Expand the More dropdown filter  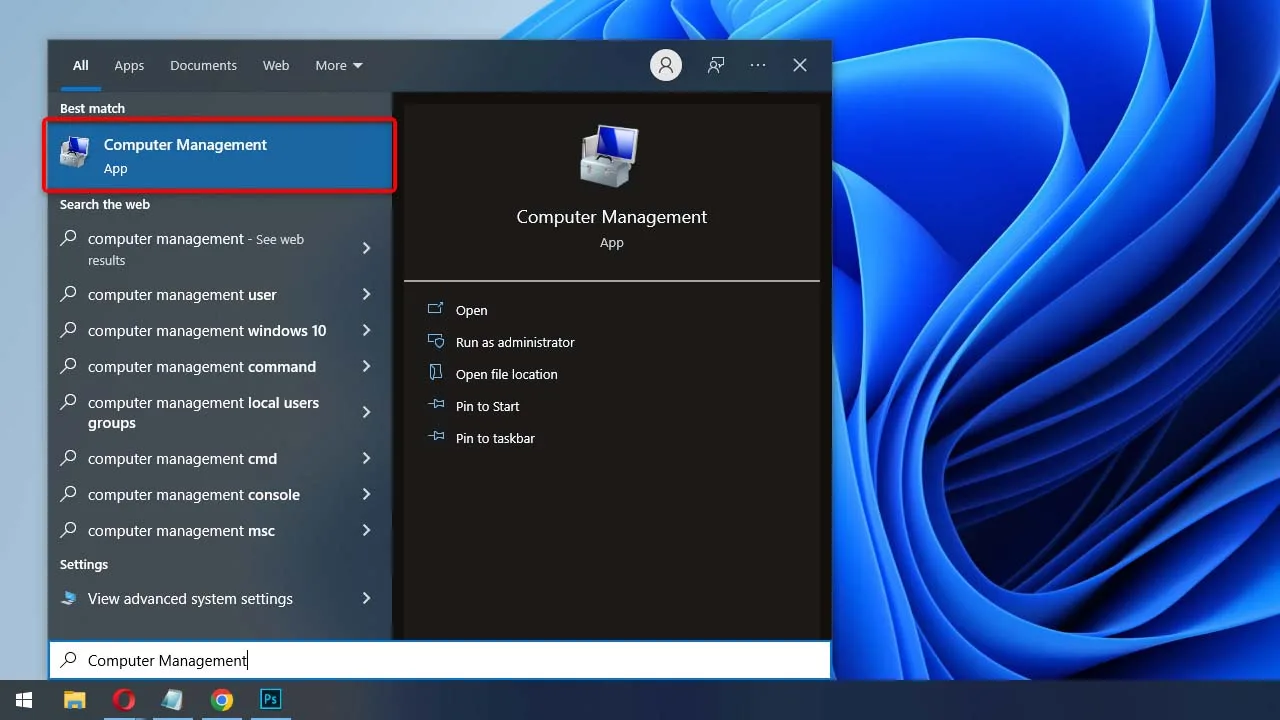tap(339, 65)
